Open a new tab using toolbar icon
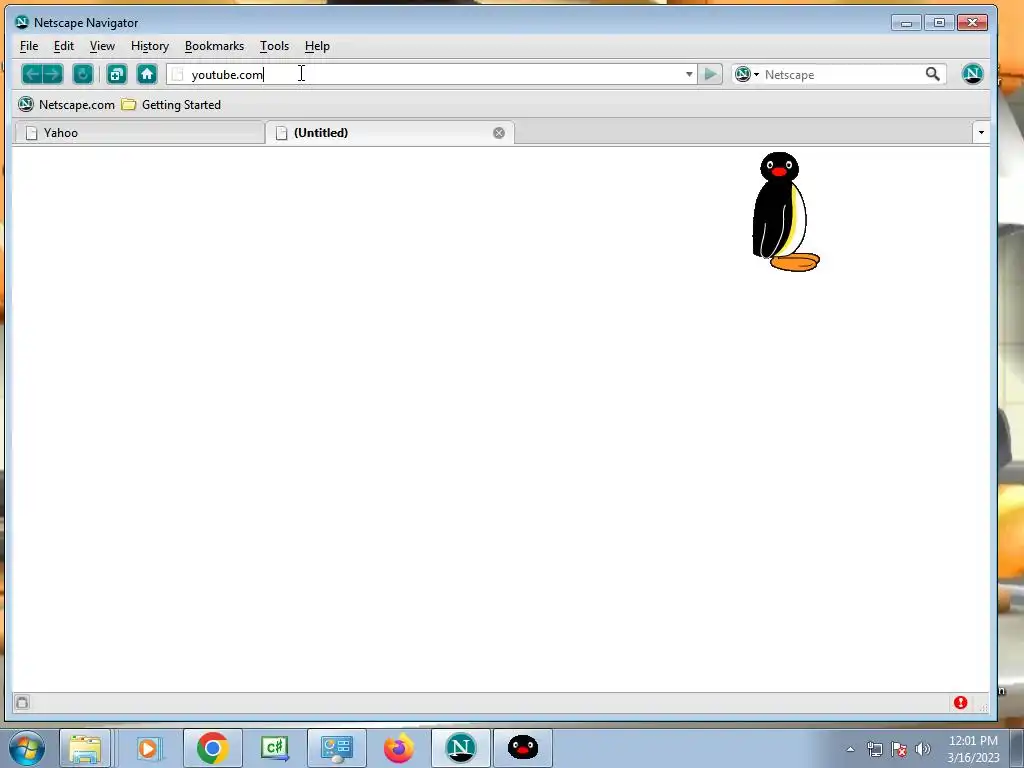Image resolution: width=1024 pixels, height=768 pixels. pyautogui.click(x=117, y=74)
